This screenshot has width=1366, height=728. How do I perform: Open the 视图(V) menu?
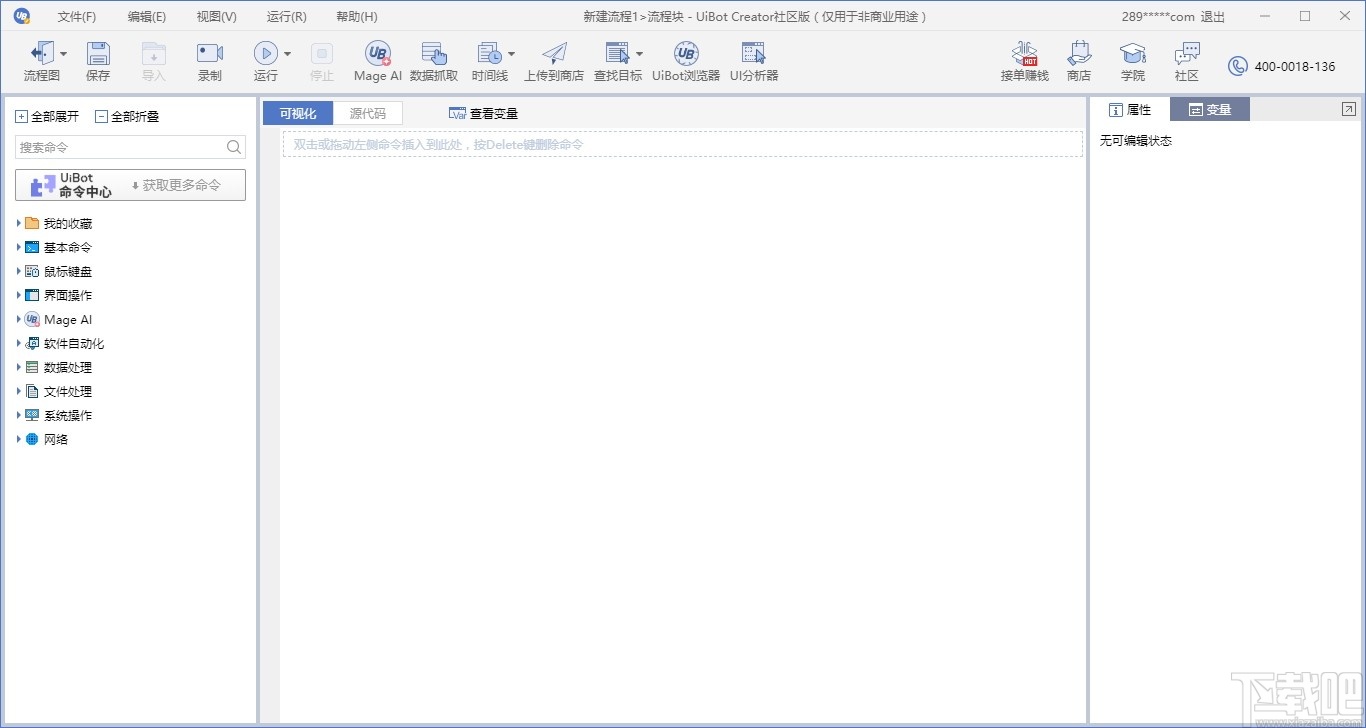click(x=217, y=17)
